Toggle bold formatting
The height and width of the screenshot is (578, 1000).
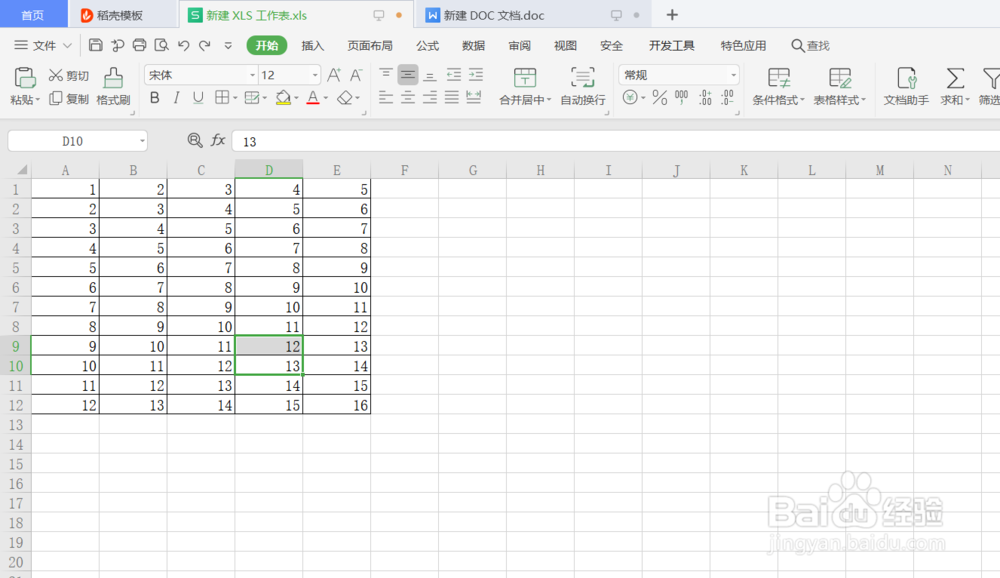[154, 99]
